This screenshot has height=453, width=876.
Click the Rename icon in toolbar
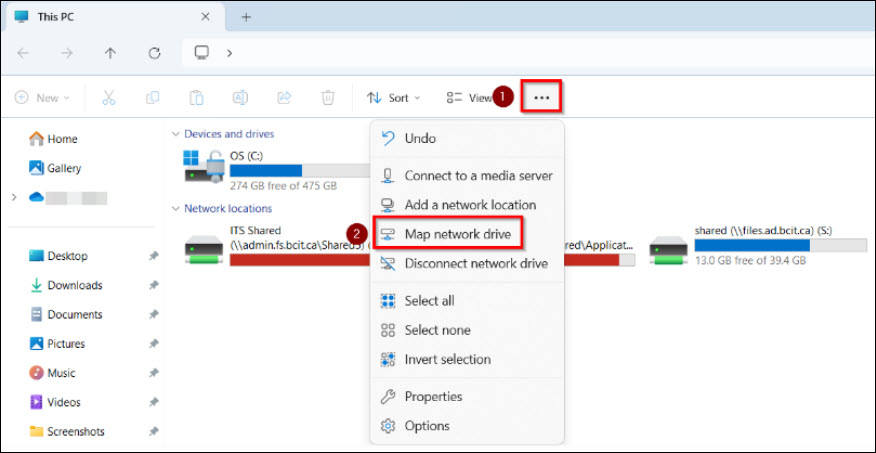240,98
